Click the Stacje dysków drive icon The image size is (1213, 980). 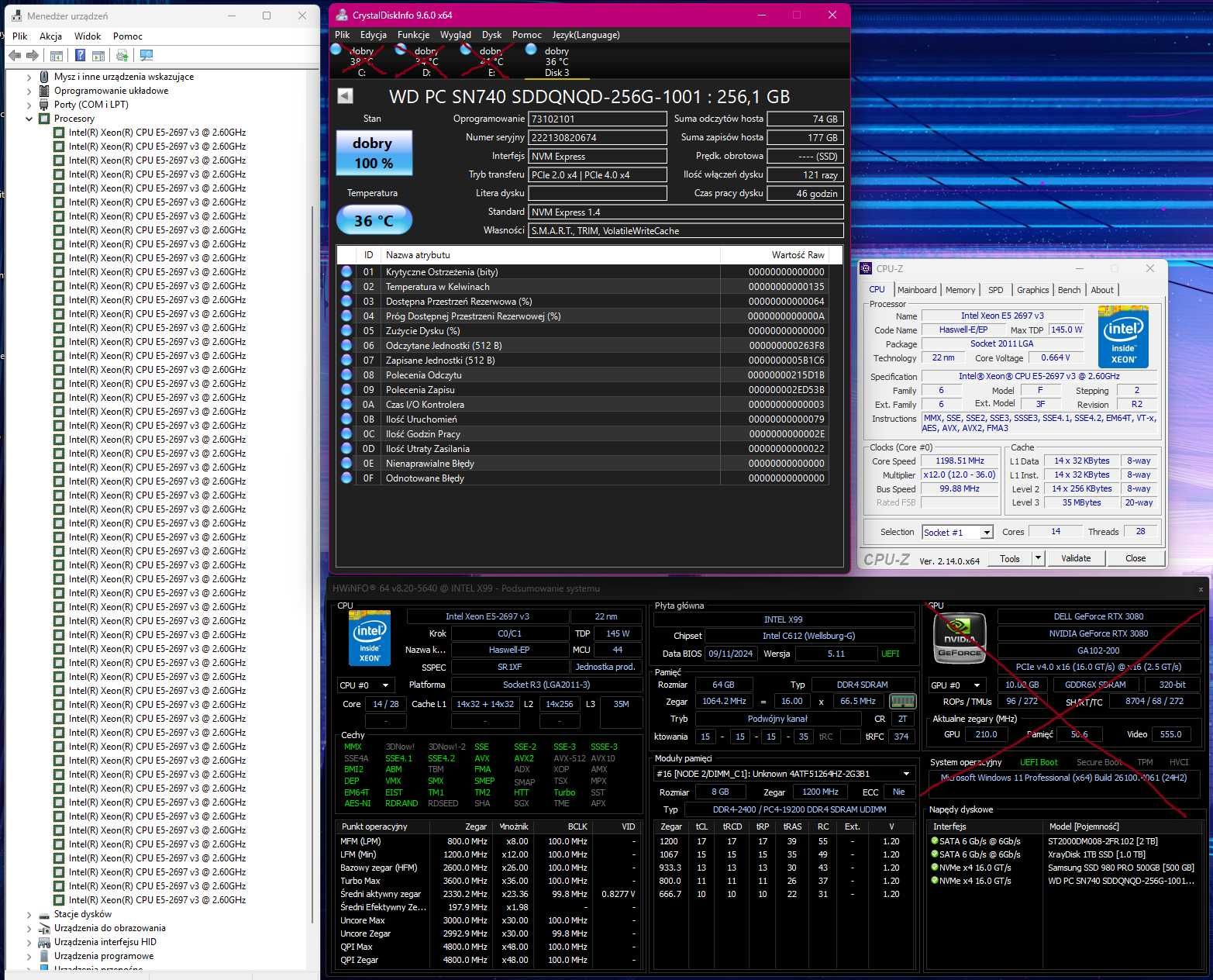[45, 914]
